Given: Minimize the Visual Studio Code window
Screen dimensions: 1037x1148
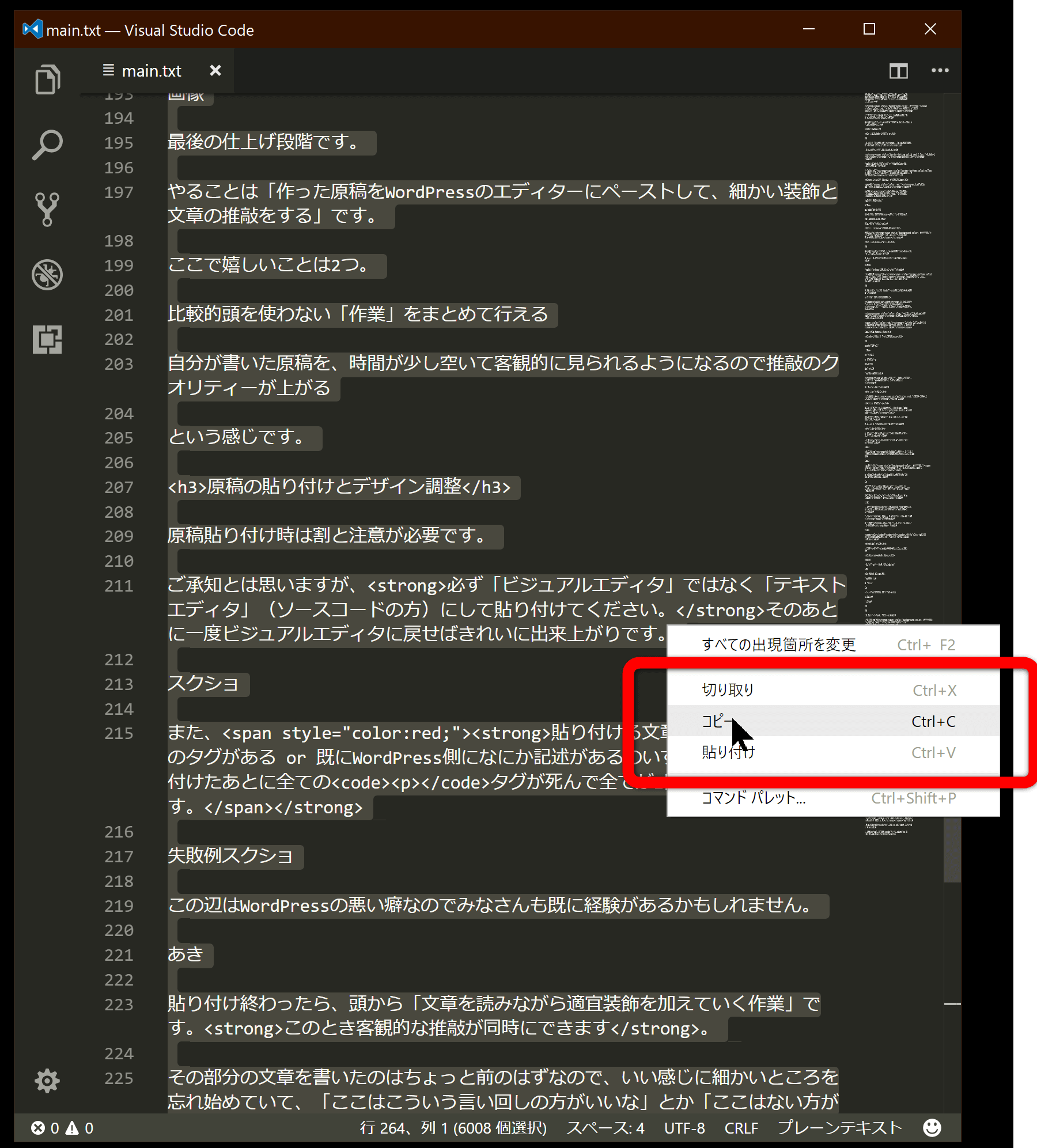Looking at the screenshot, I should point(809,29).
